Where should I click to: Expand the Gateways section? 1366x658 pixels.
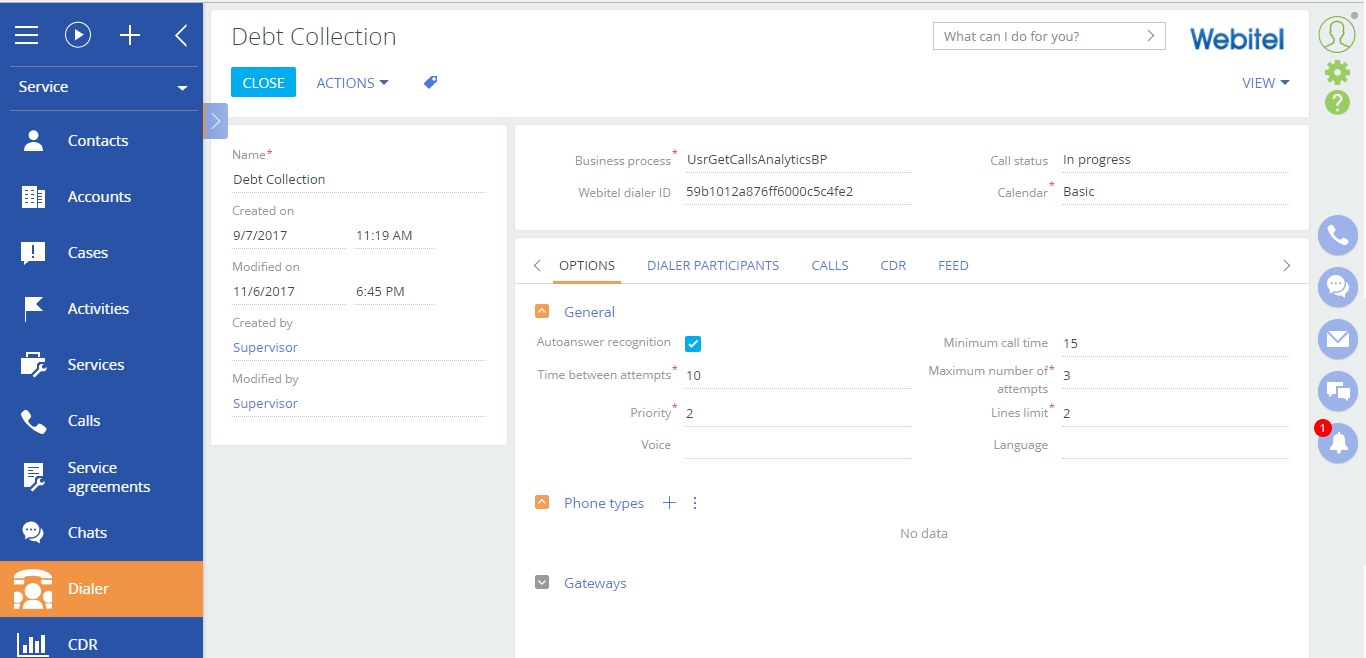(x=542, y=582)
